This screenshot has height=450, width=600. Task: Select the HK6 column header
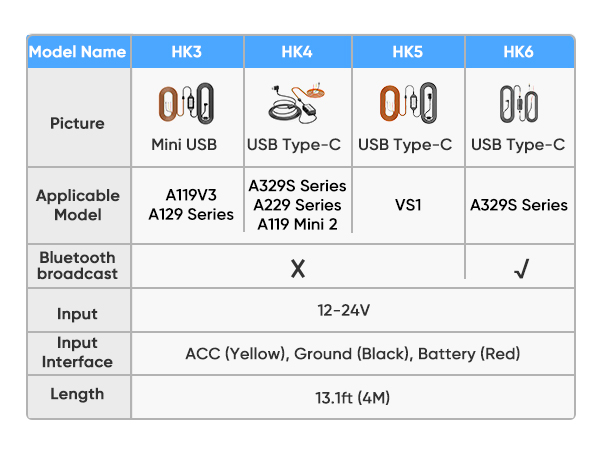pos(519,52)
